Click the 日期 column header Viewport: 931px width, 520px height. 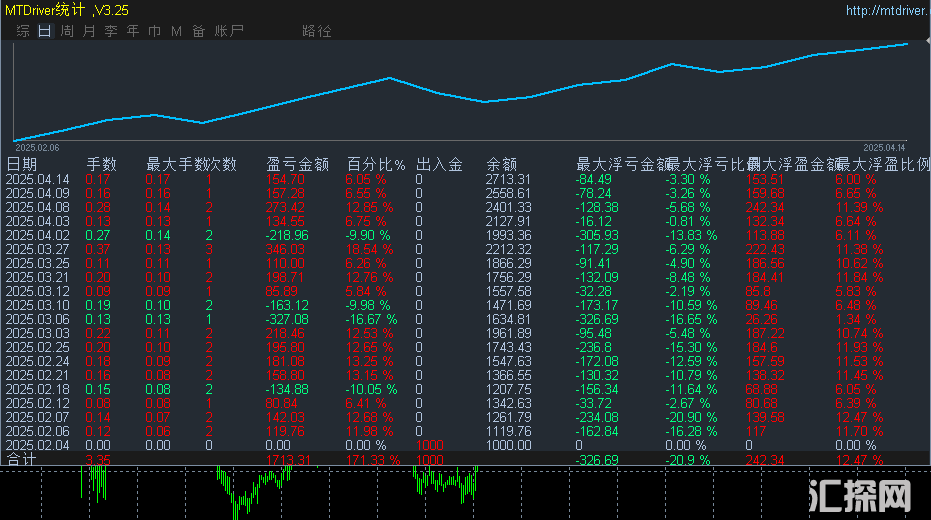pos(22,164)
